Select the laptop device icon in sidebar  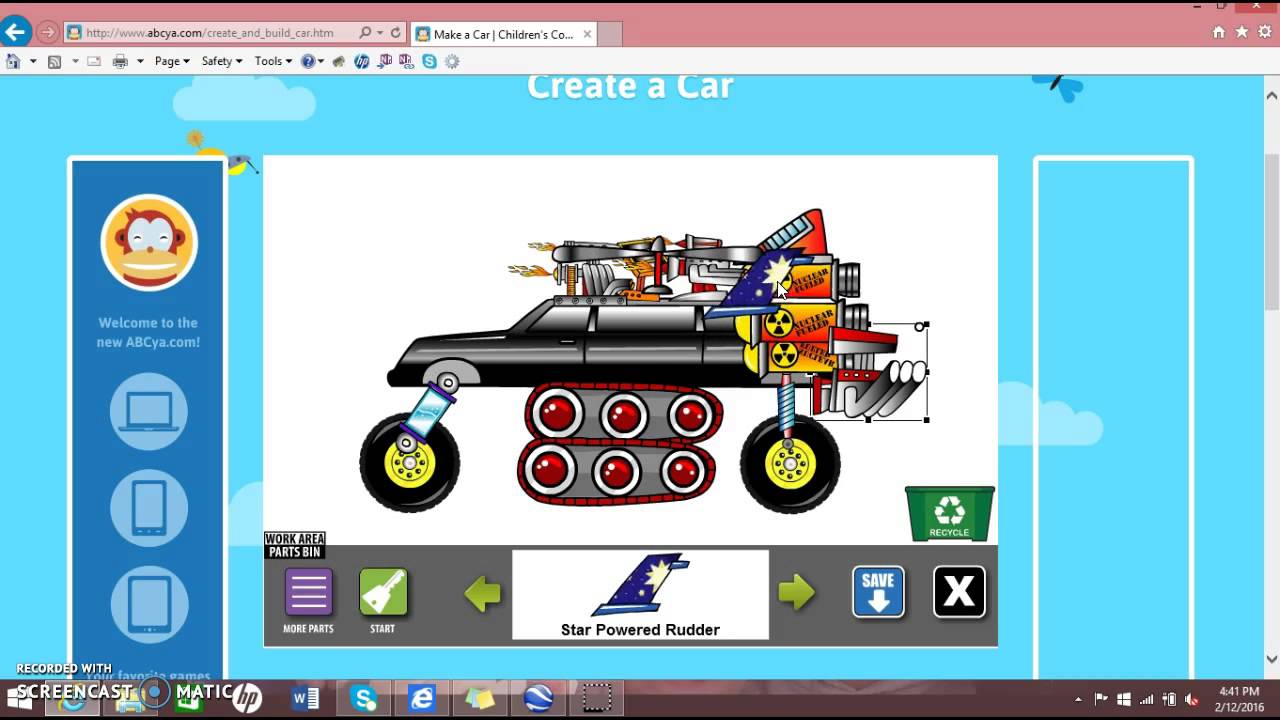[x=149, y=411]
